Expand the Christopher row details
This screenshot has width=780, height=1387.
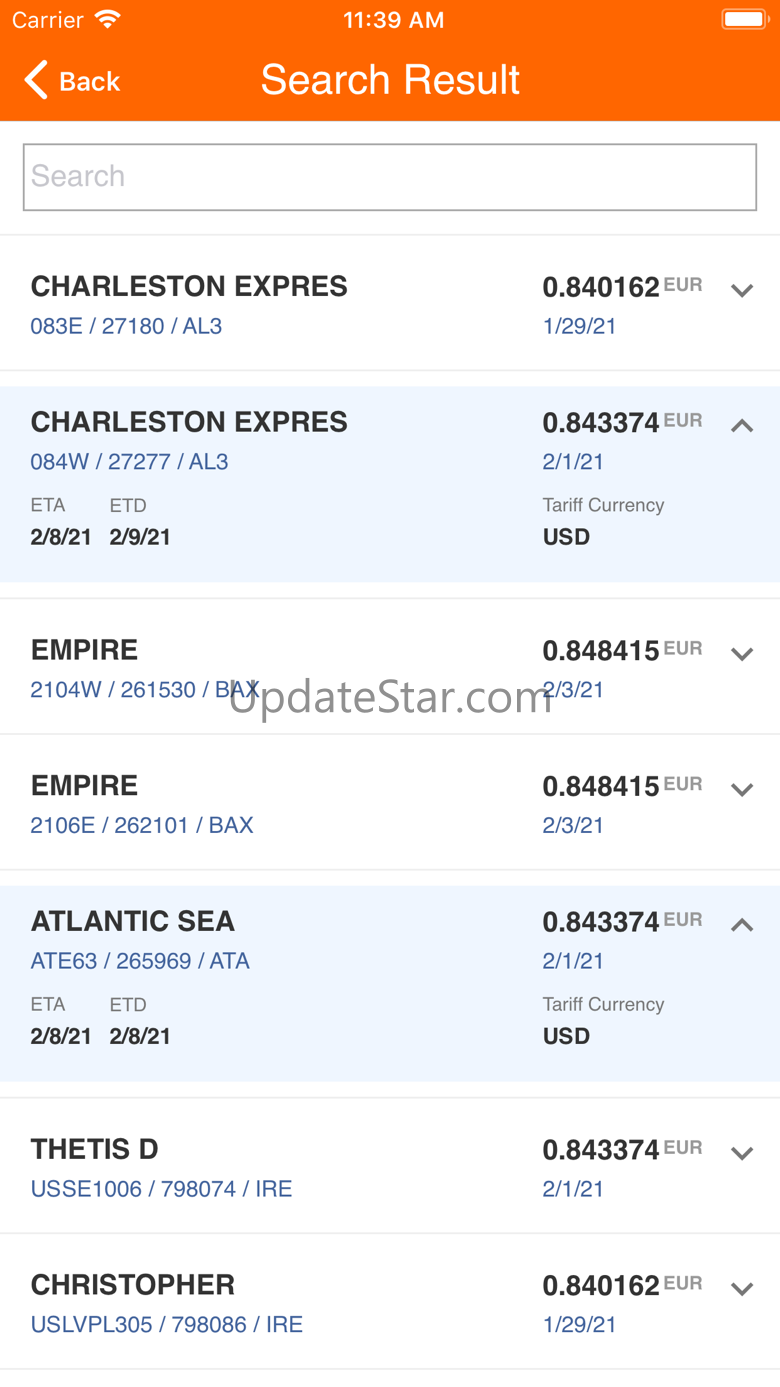coord(741,1289)
